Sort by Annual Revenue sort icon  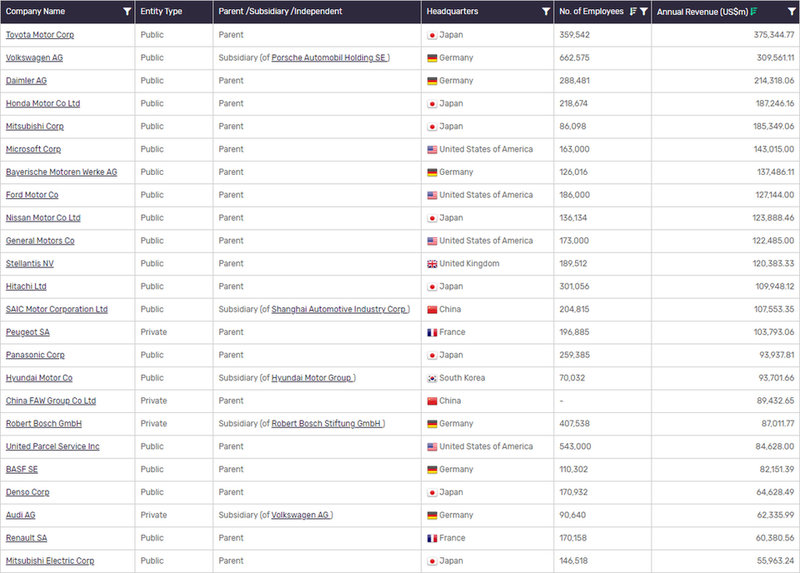[x=754, y=11]
